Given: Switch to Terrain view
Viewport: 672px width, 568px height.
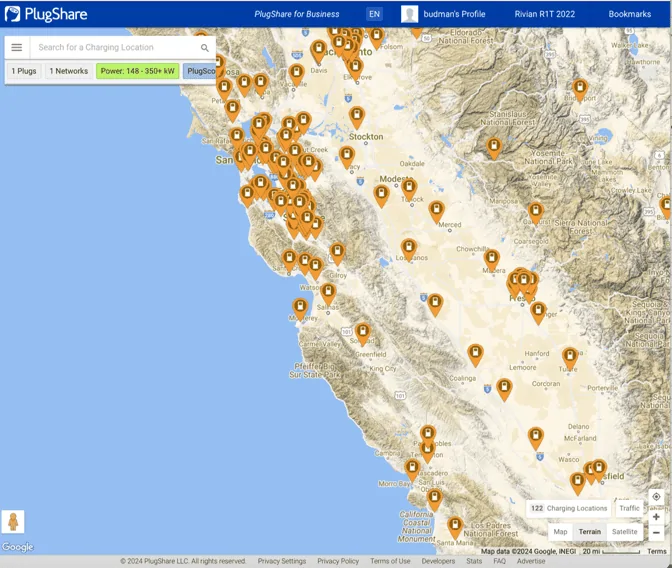Looking at the screenshot, I should coord(590,532).
